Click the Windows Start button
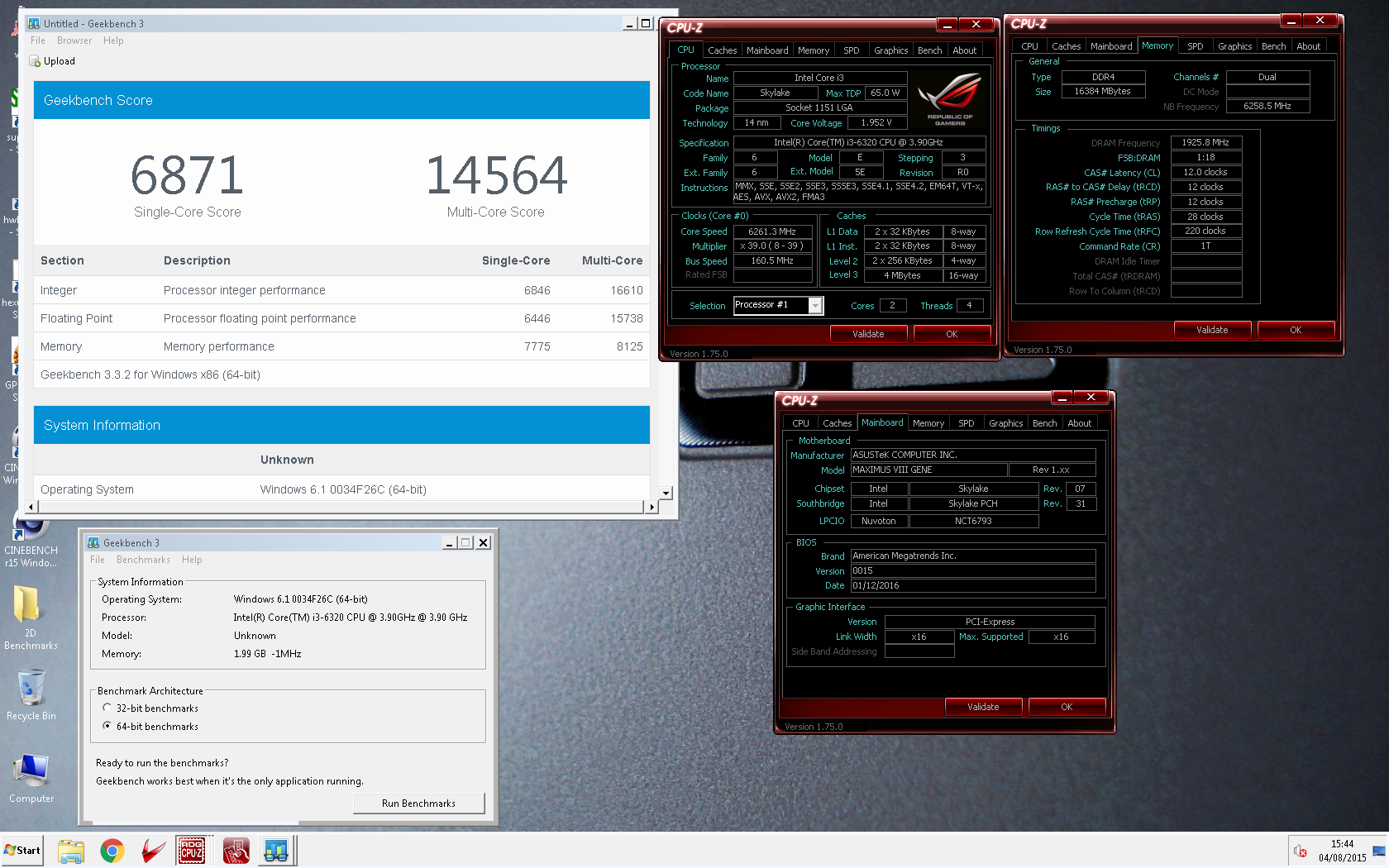 click(22, 850)
